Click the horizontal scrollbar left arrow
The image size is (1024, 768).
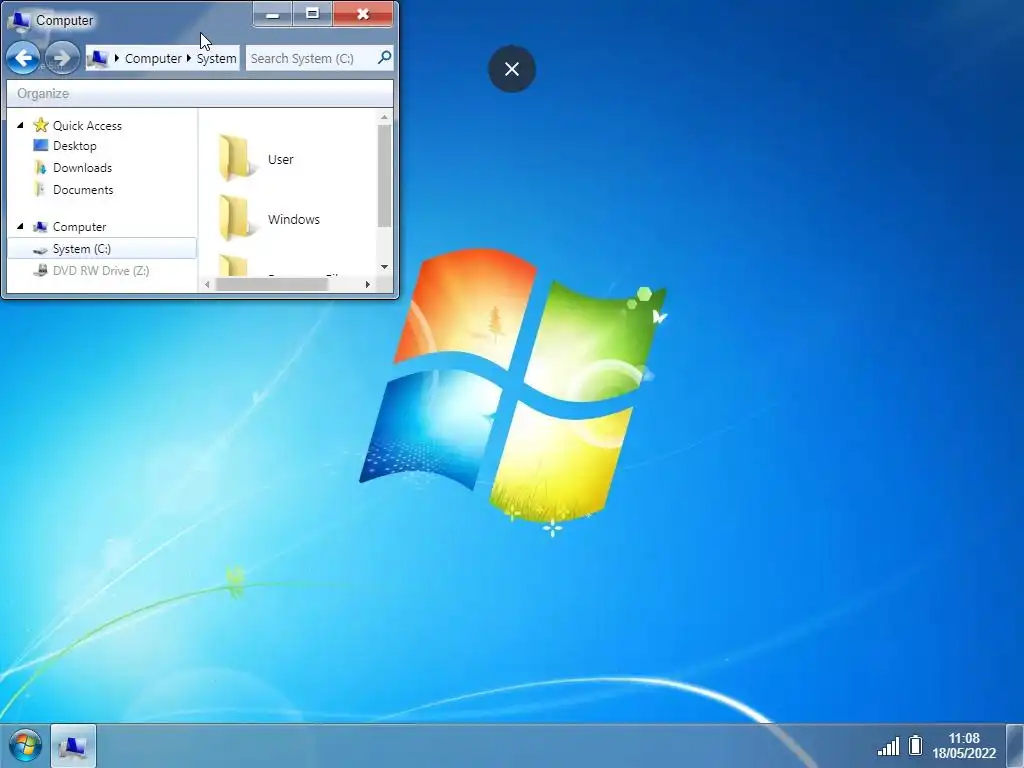[207, 284]
